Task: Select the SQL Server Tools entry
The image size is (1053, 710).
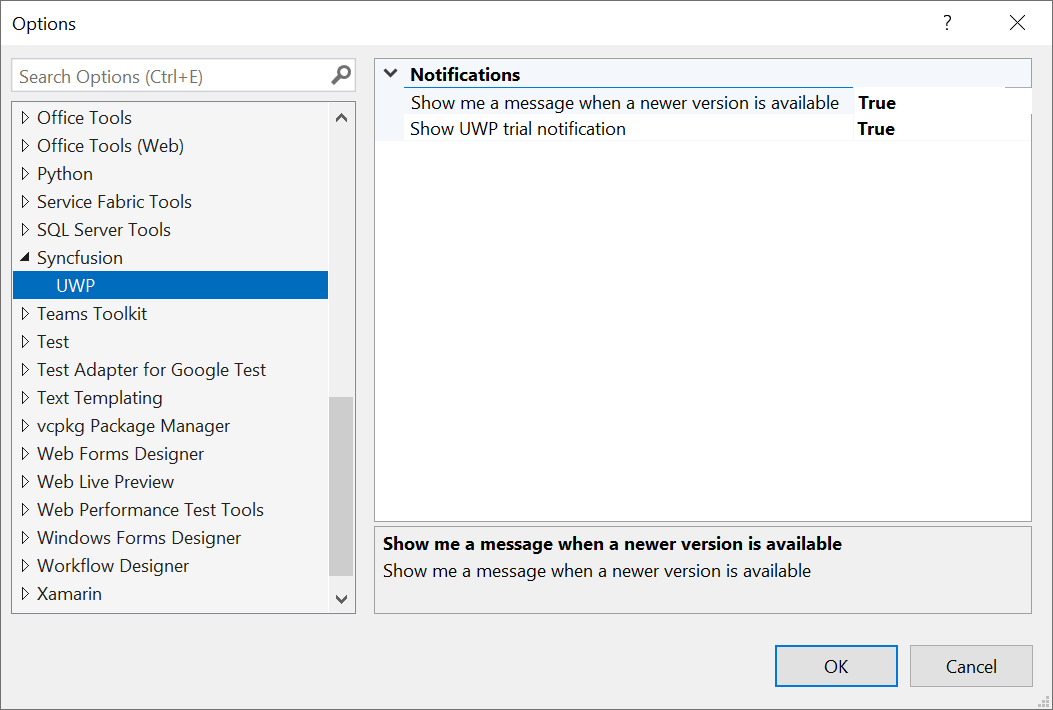Action: click(x=103, y=229)
